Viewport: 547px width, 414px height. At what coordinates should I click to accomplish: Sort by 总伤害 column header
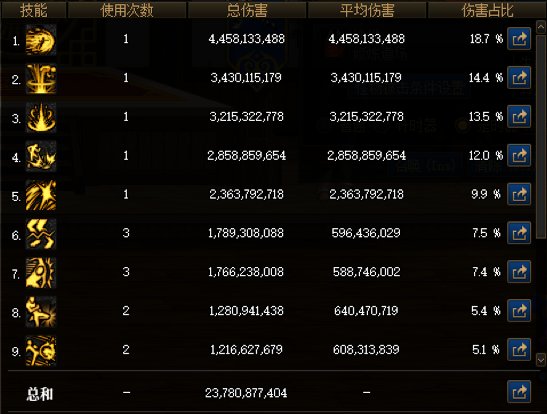(x=247, y=10)
